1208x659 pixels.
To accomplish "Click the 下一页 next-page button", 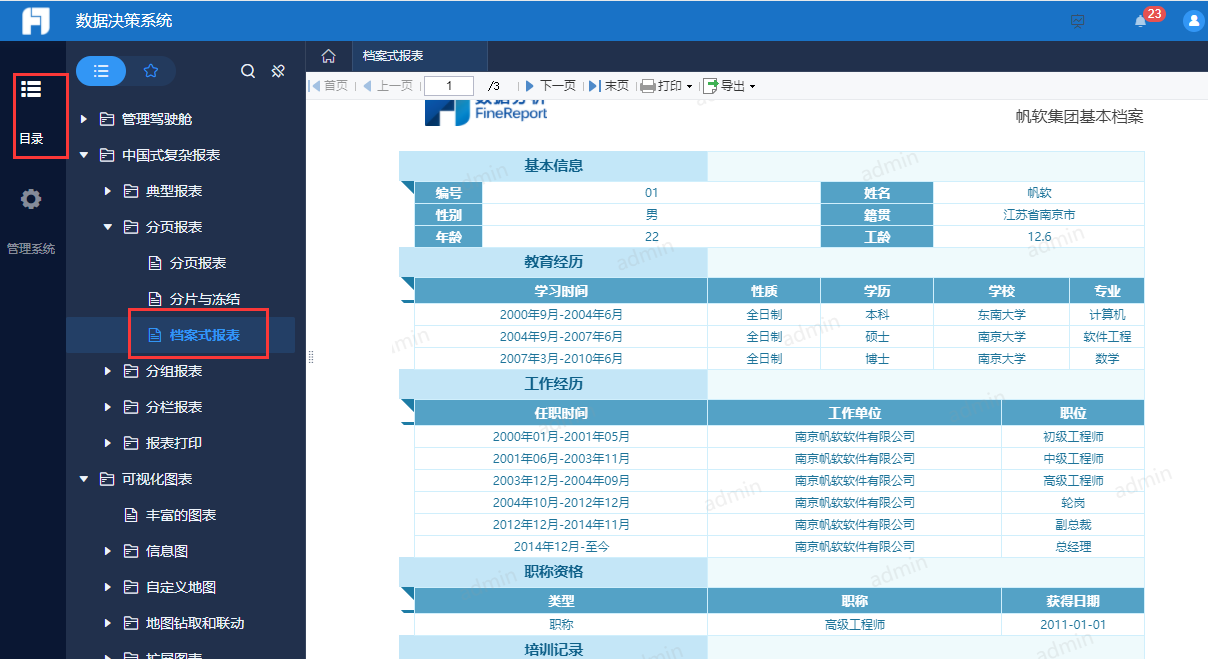I will tap(551, 86).
